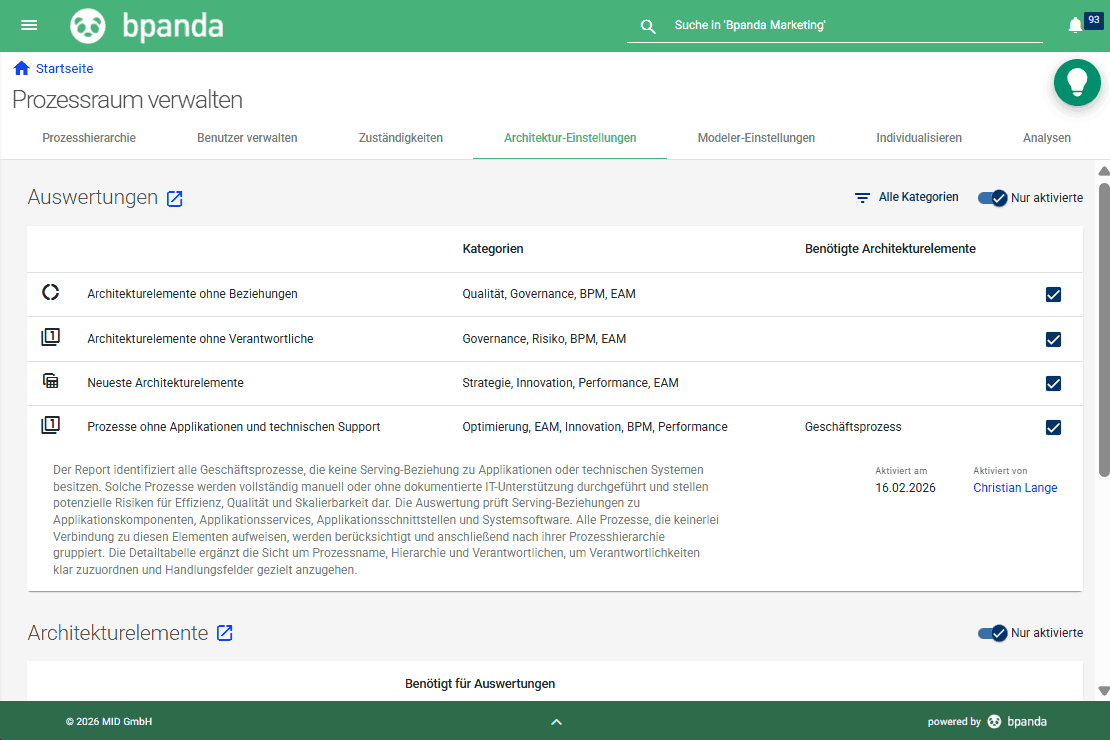Click the search magnifier icon

[648, 26]
